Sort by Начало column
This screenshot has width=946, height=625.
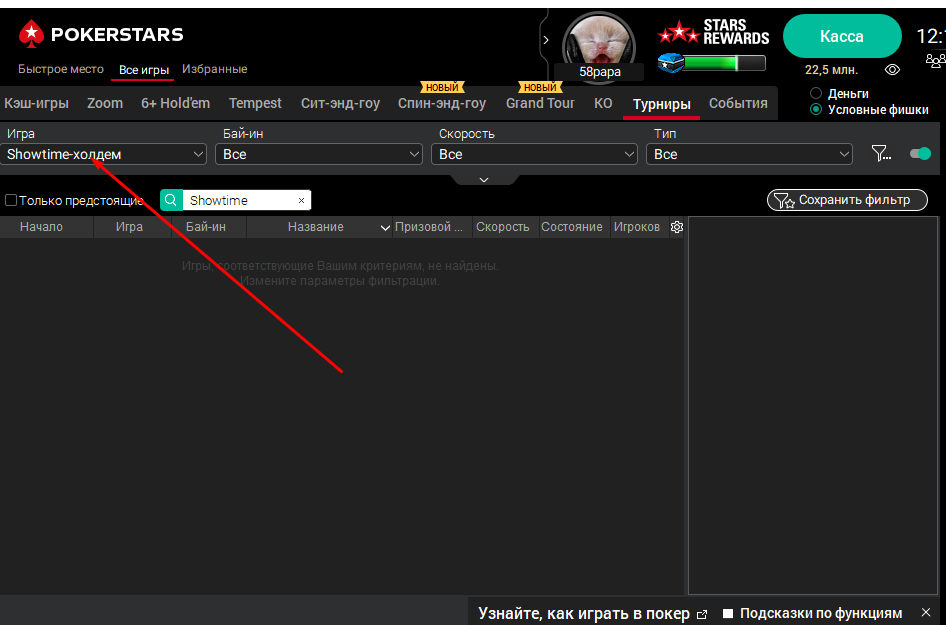tap(41, 227)
